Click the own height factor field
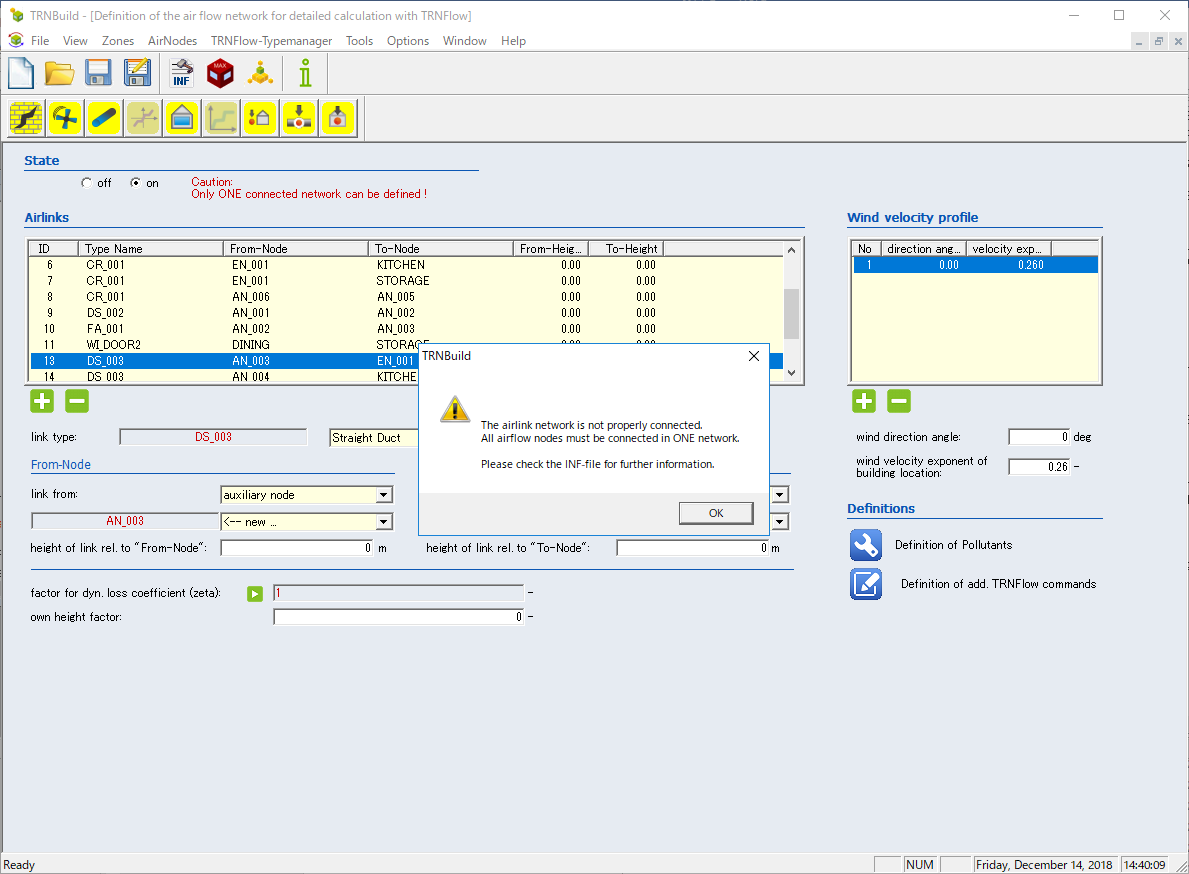Viewport: 1189px width, 874px height. click(x=399, y=617)
